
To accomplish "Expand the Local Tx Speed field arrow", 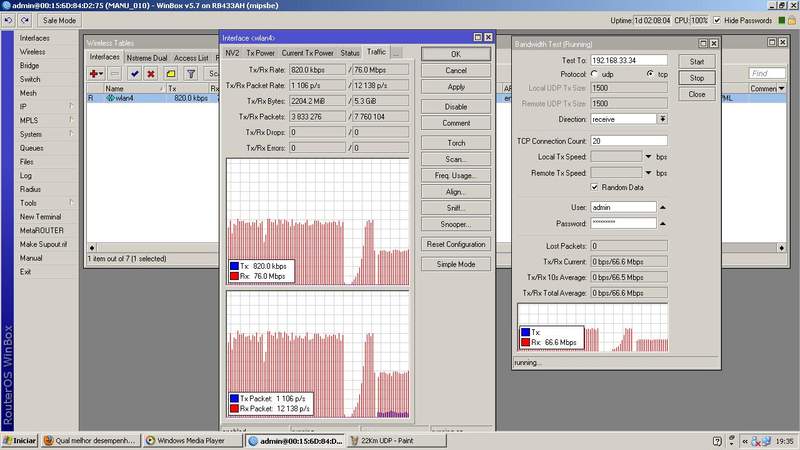I will coord(649,157).
